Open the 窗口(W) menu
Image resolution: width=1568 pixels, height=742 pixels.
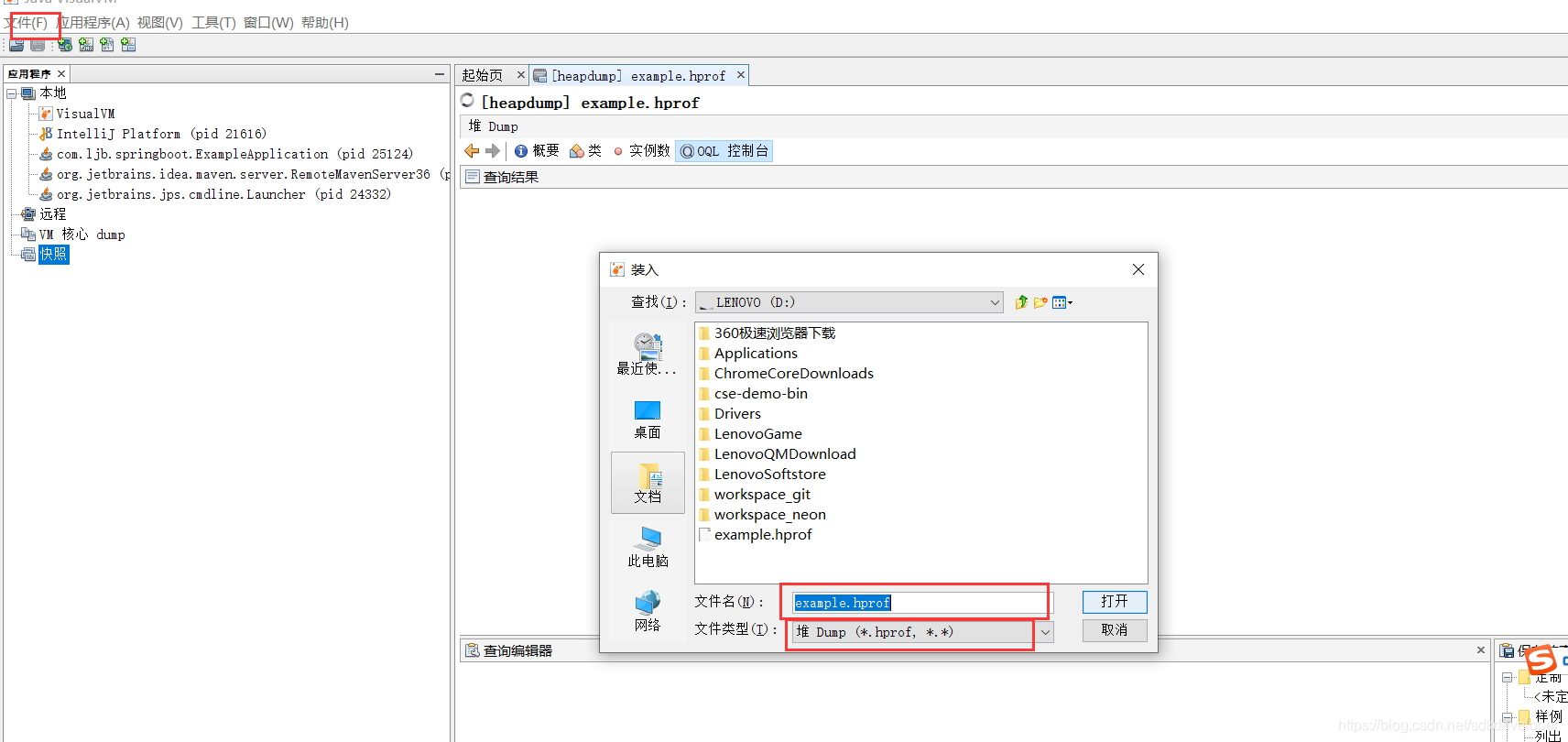pyautogui.click(x=268, y=23)
